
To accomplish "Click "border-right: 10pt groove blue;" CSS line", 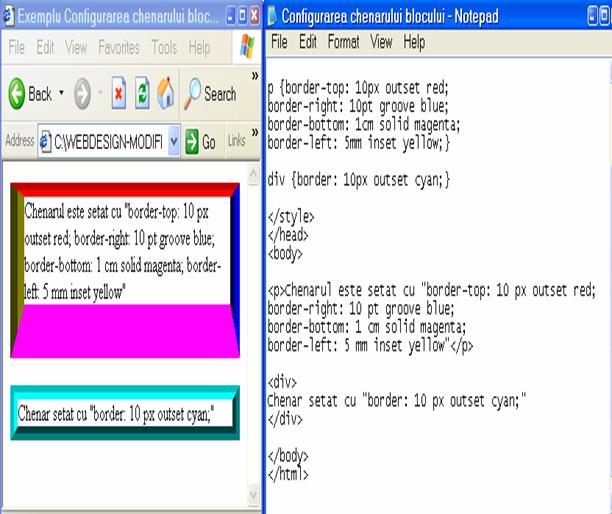I will click(x=358, y=106).
